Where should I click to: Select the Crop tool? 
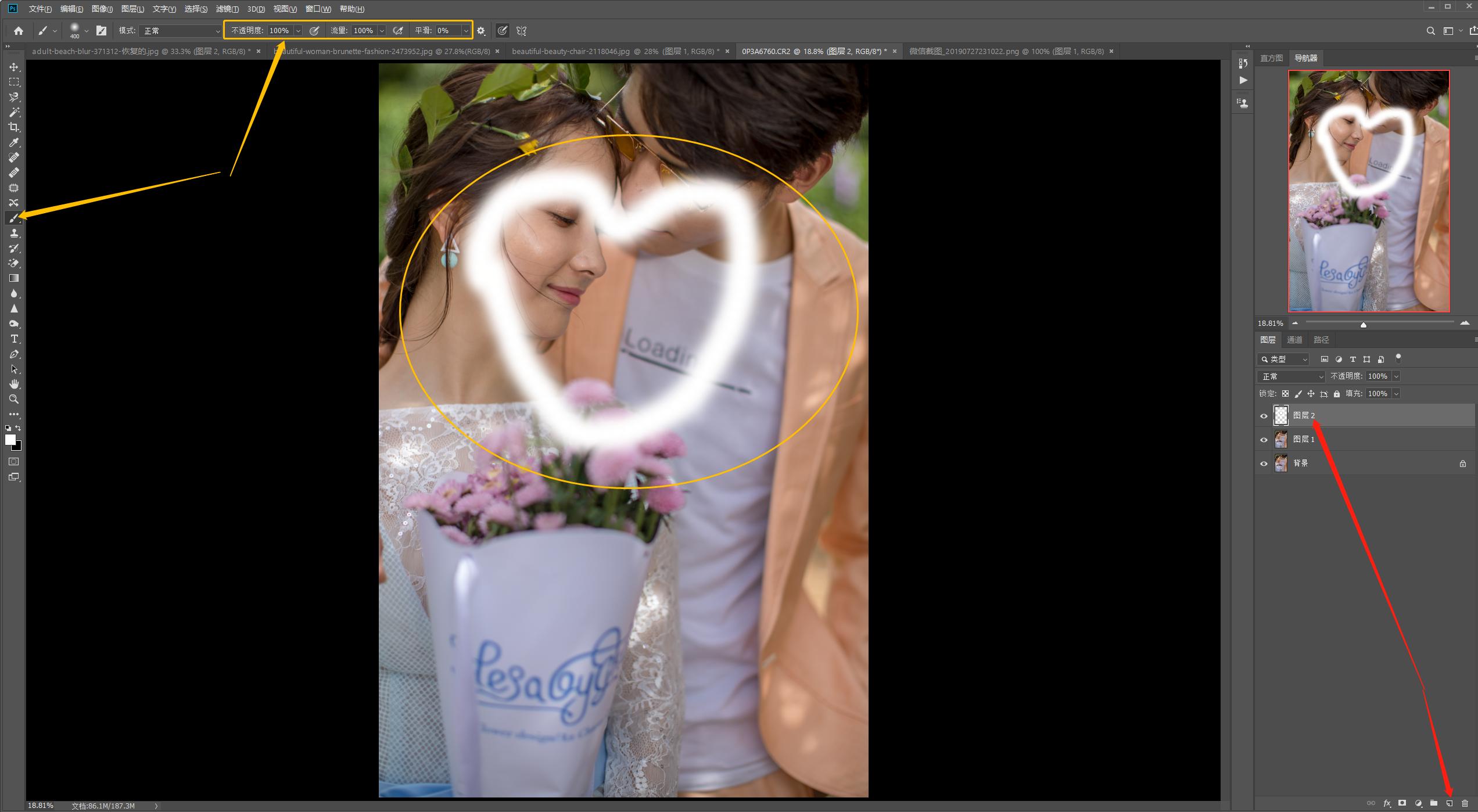point(14,127)
